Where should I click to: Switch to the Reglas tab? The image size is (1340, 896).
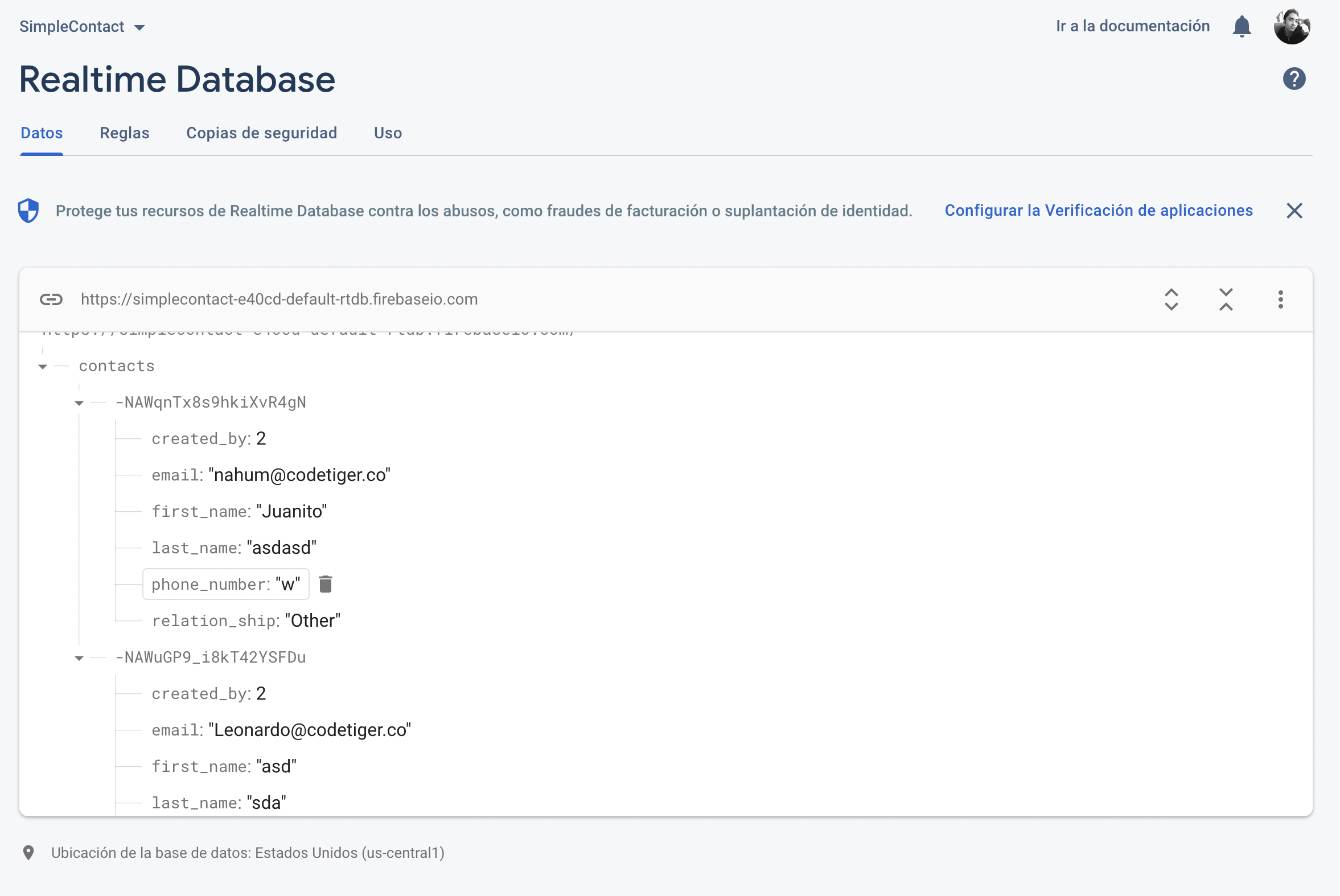point(125,133)
